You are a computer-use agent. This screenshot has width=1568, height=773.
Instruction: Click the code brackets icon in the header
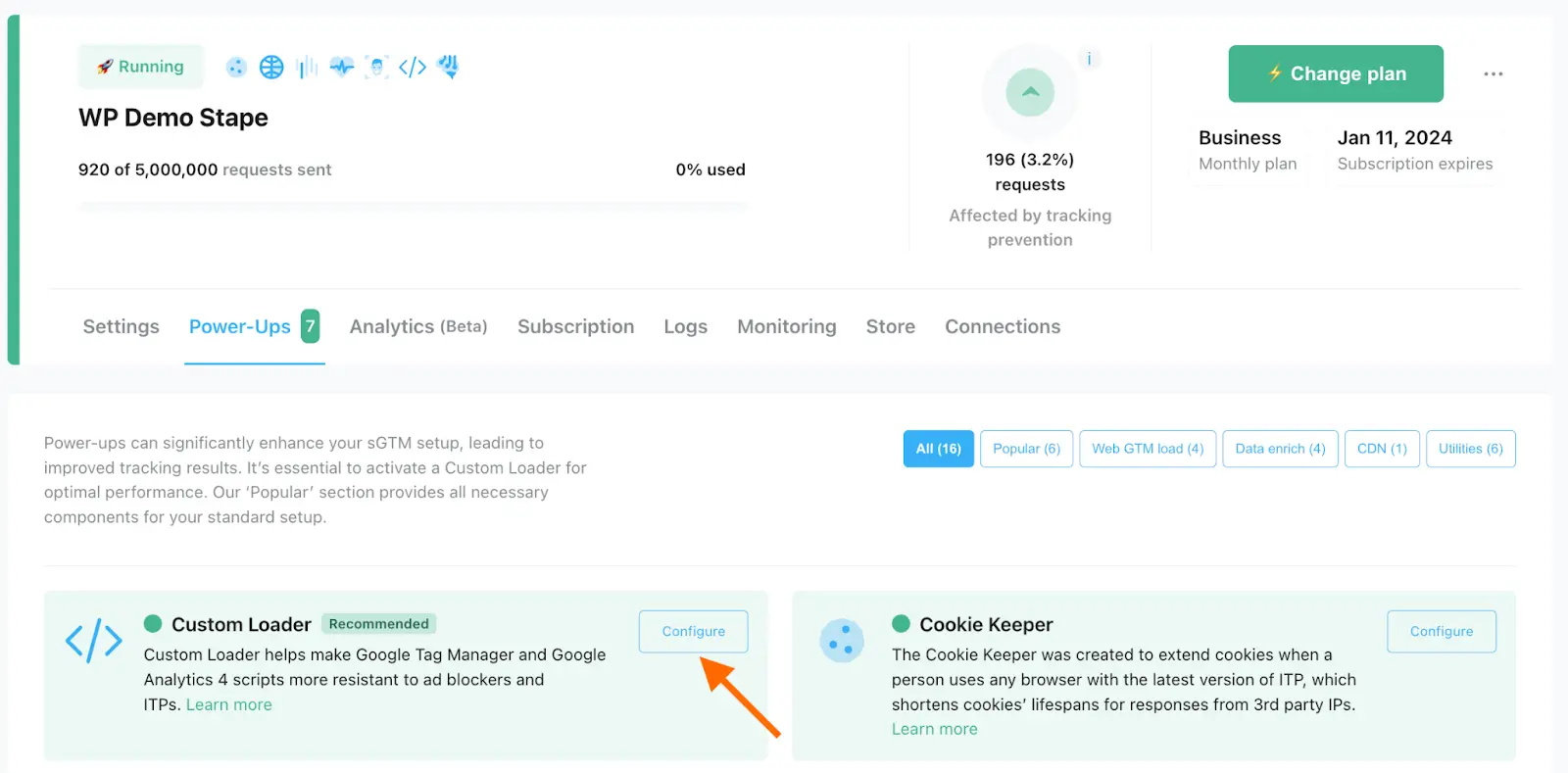pos(413,67)
